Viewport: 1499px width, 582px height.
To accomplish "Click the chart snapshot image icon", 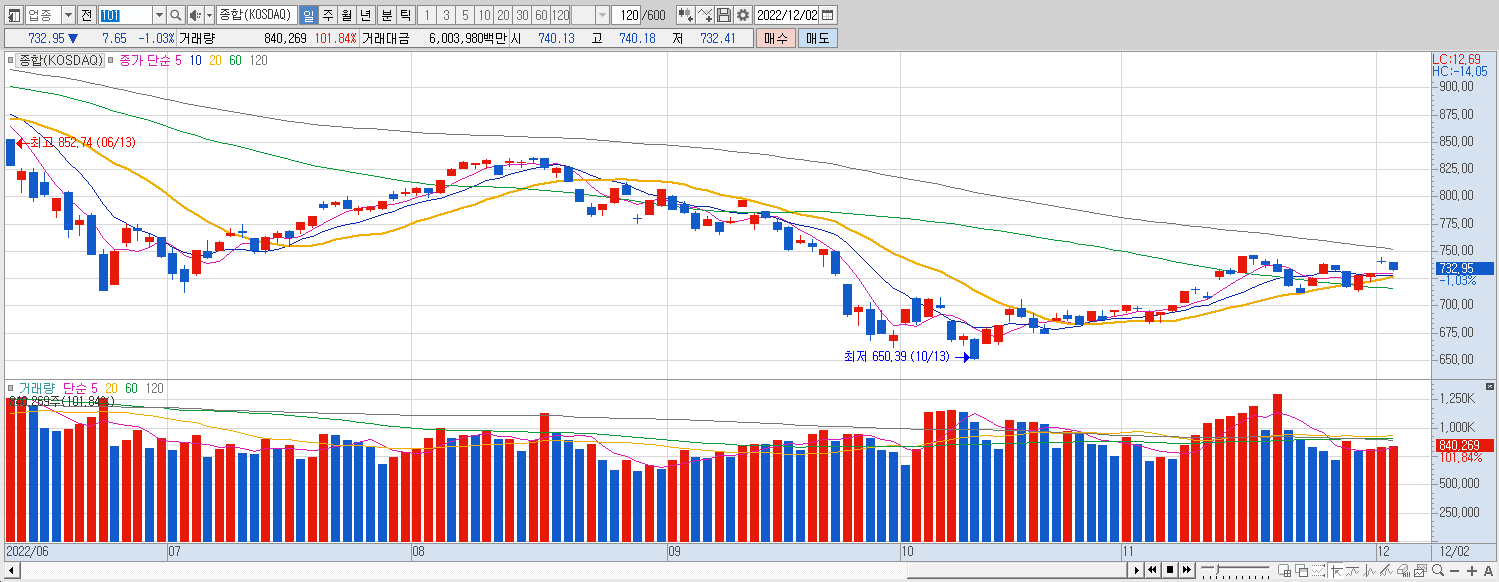I will 1421,571.
